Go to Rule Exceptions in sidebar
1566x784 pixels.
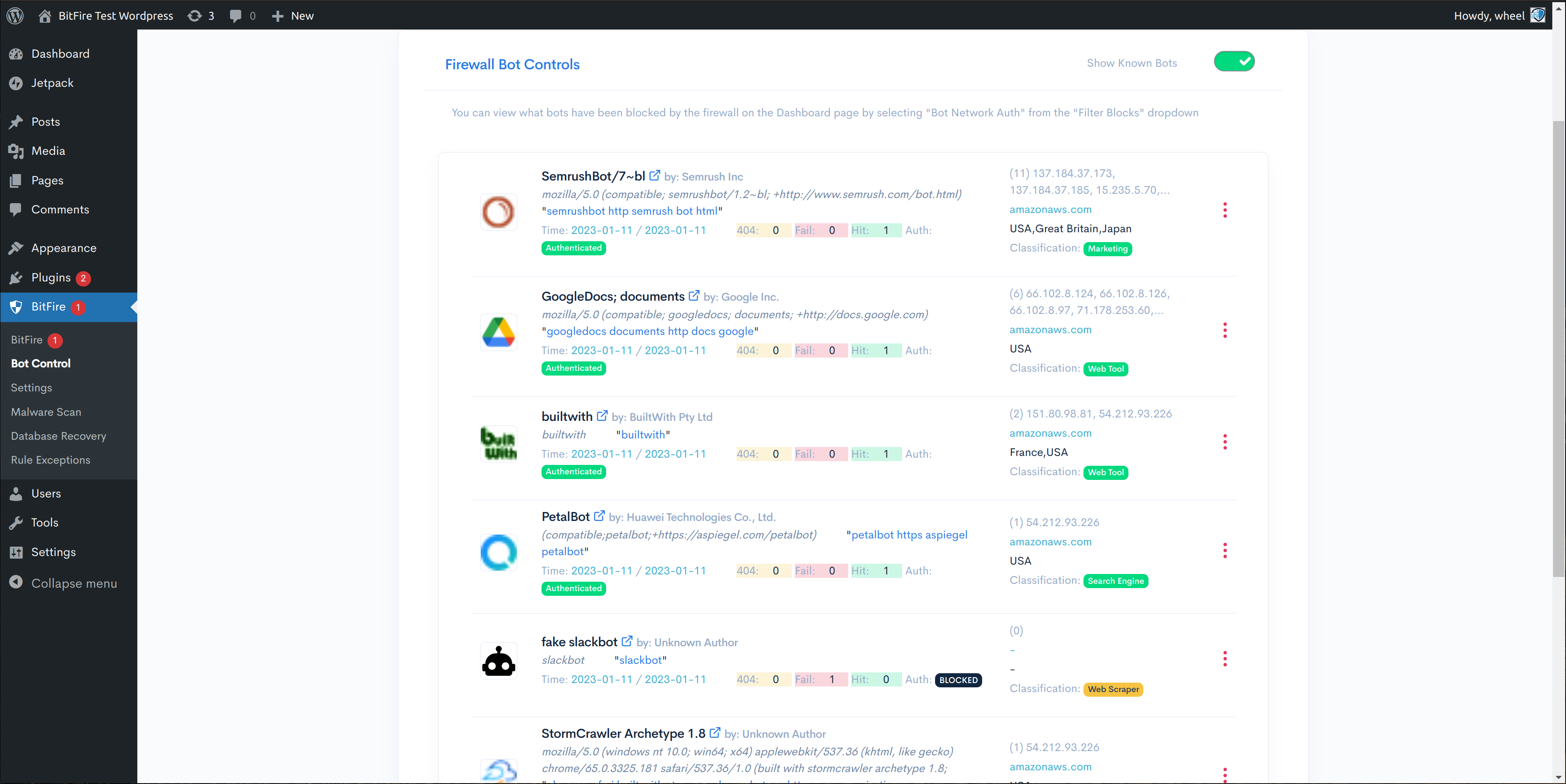point(50,460)
